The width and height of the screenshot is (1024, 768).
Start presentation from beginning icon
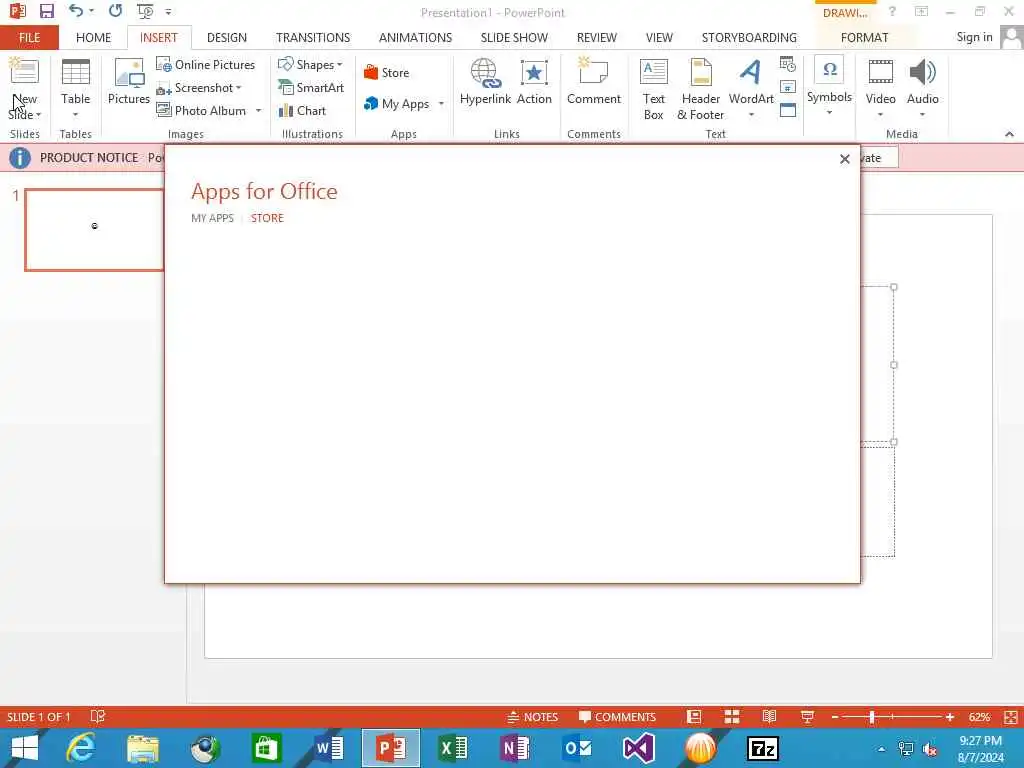[x=145, y=11]
